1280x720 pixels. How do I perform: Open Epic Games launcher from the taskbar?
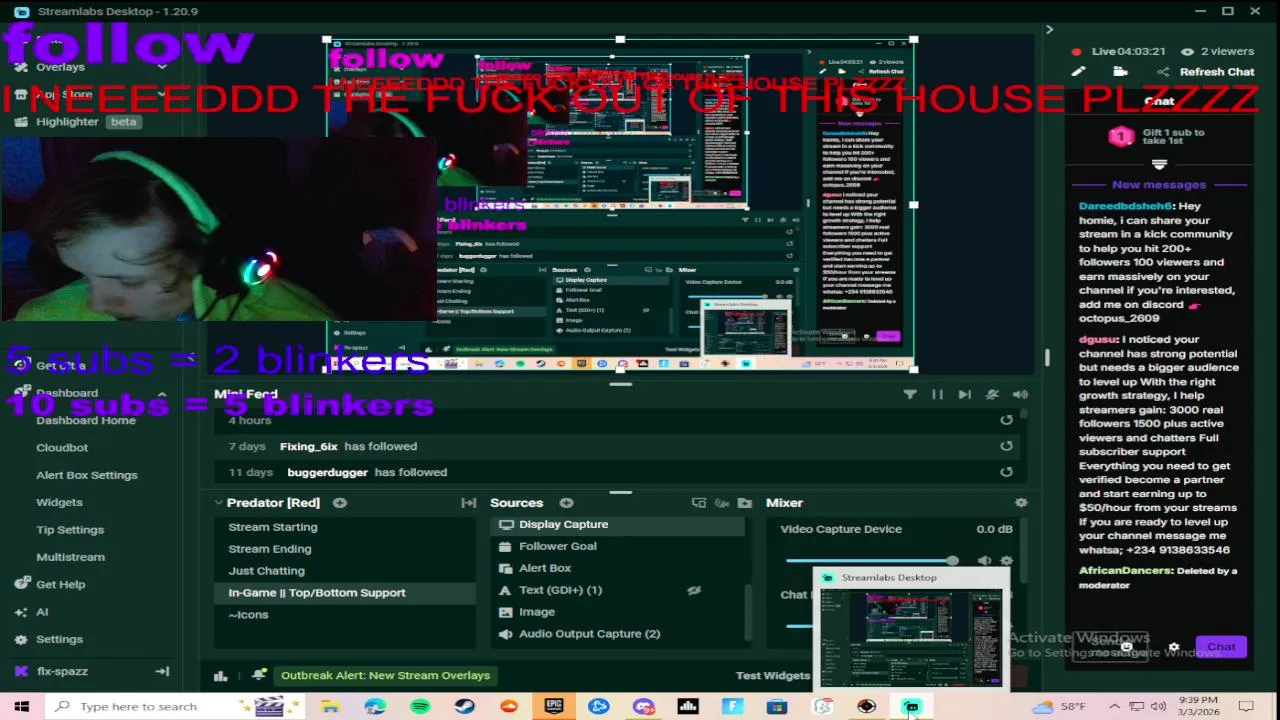pyautogui.click(x=554, y=706)
